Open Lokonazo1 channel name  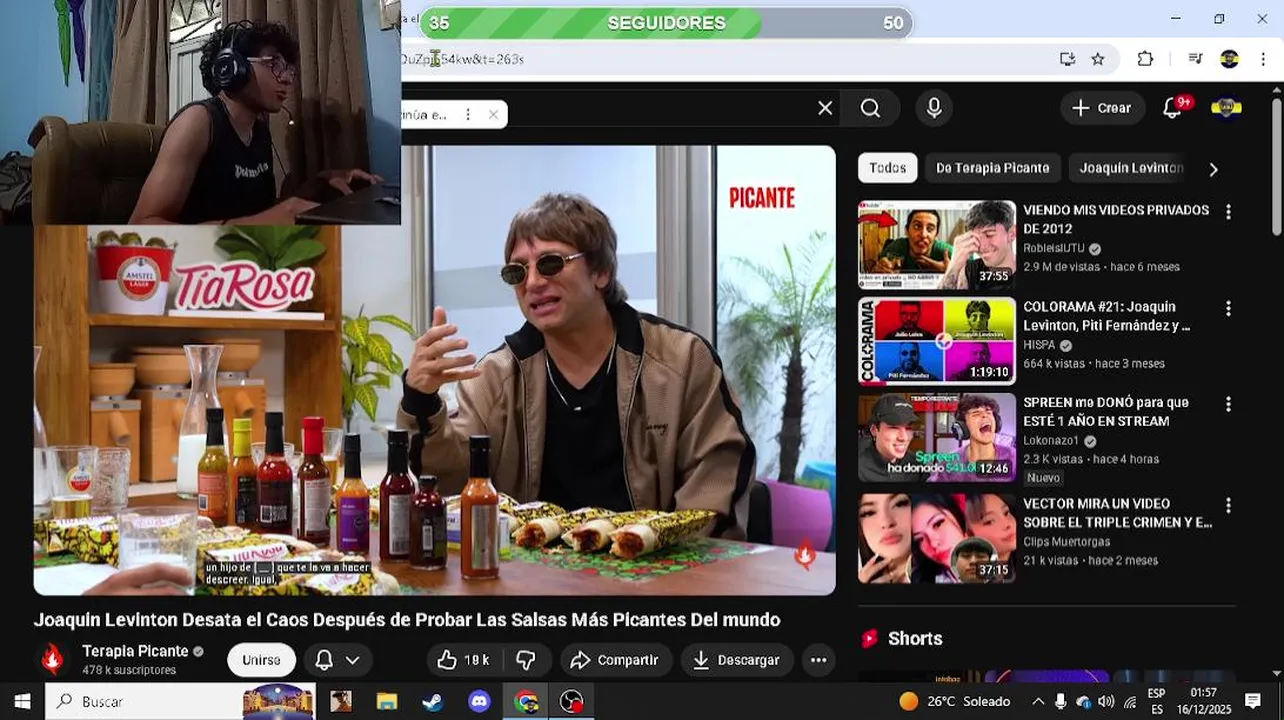coord(1051,440)
